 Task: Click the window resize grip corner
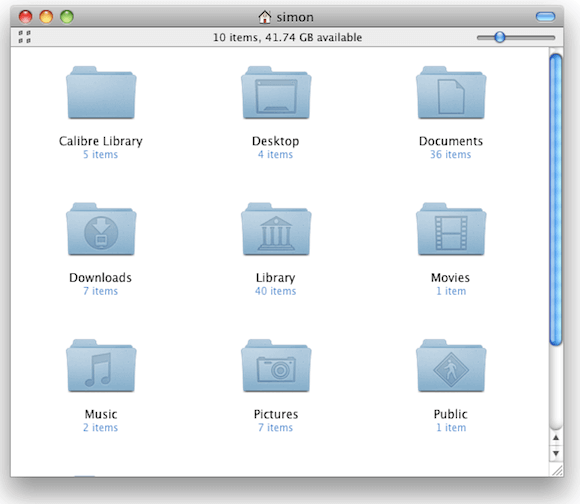[557, 470]
